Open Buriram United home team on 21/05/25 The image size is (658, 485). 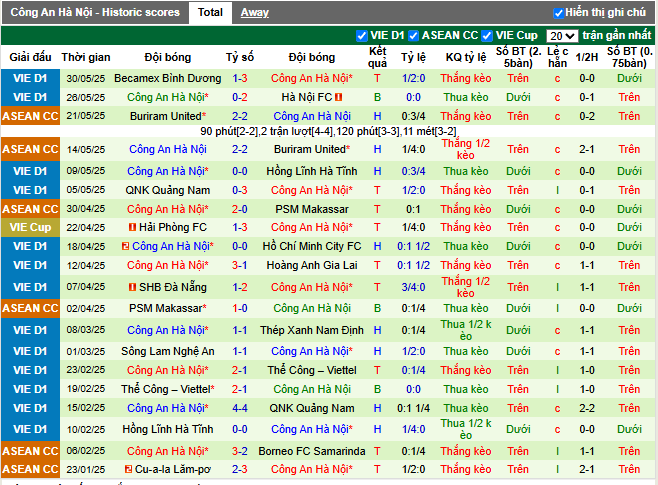(168, 116)
